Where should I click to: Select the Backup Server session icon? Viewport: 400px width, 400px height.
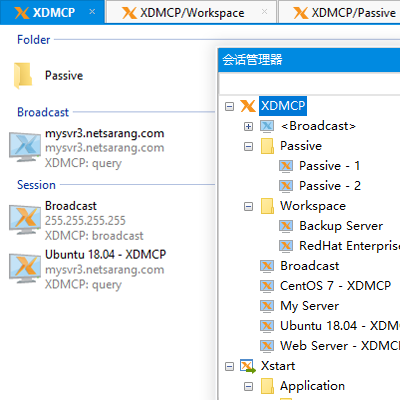click(286, 226)
